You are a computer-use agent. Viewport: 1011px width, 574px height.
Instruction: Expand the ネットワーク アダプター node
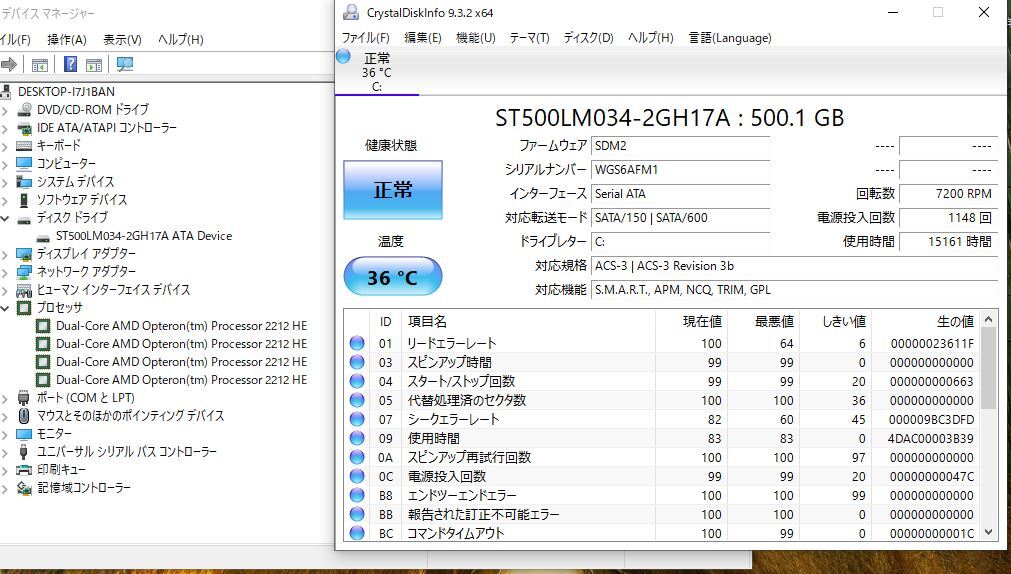(5, 272)
